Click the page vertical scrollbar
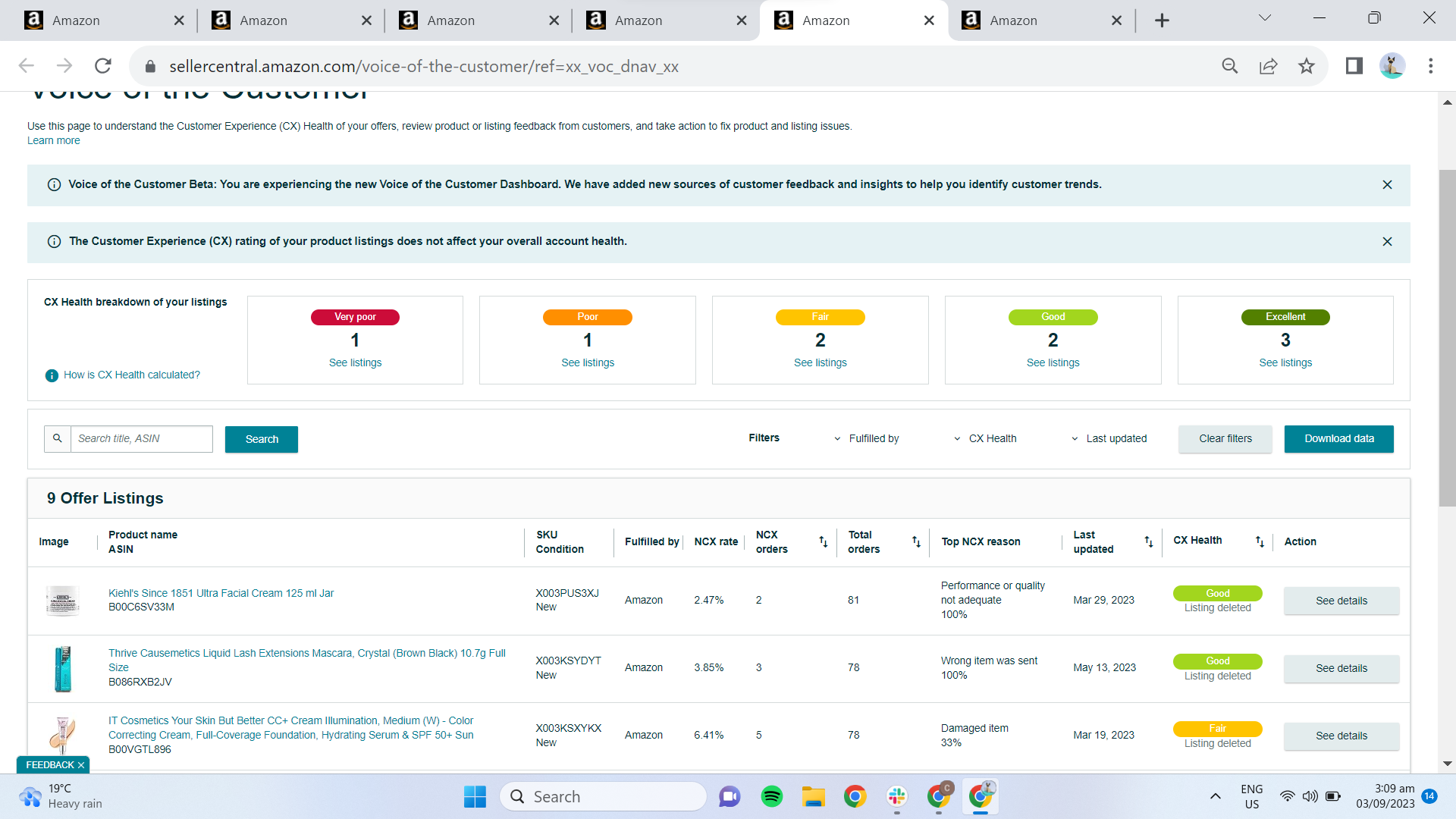This screenshot has width=1456, height=819. click(1447, 337)
